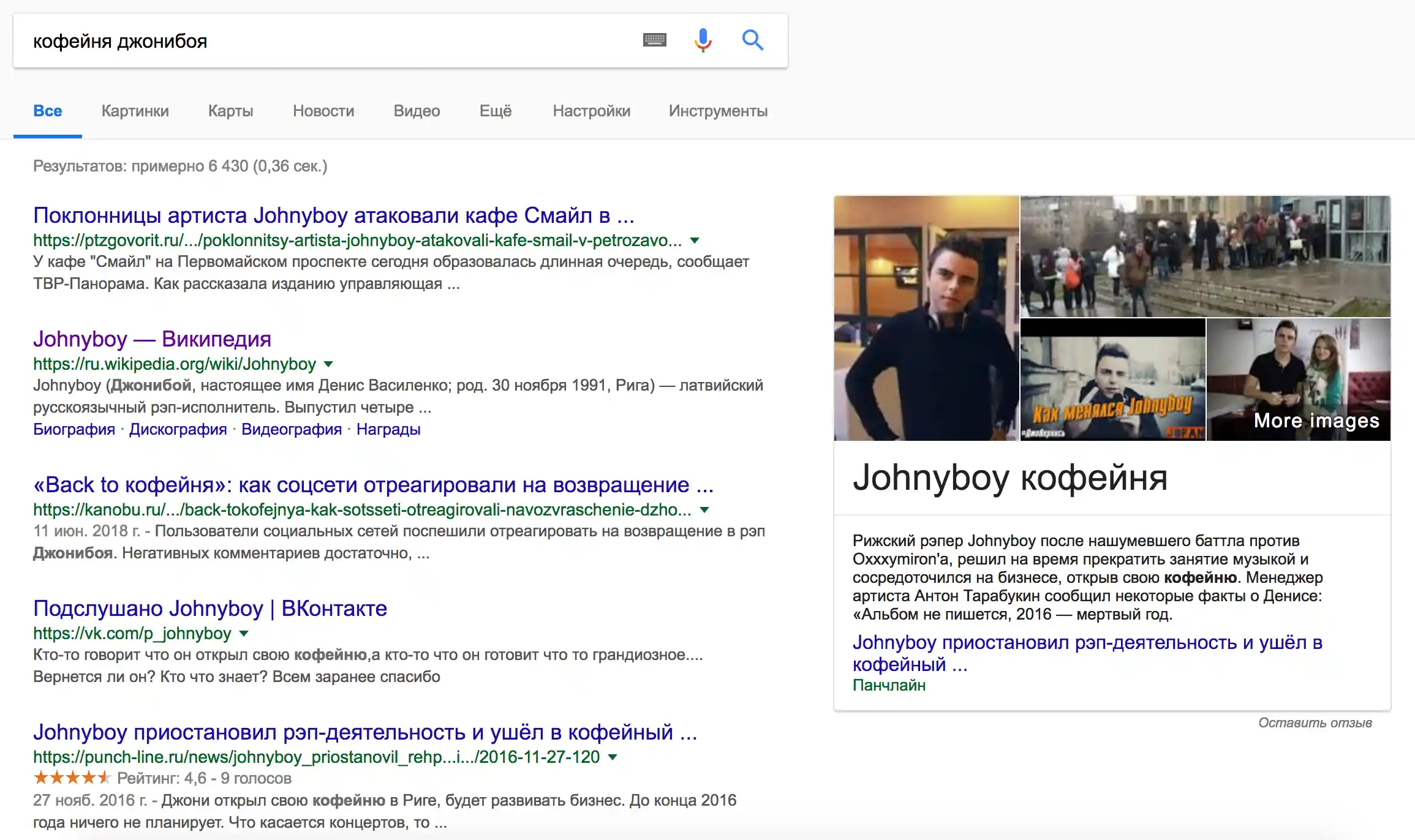The image size is (1415, 840).
Task: Click inside the search query field
Action: (x=331, y=41)
